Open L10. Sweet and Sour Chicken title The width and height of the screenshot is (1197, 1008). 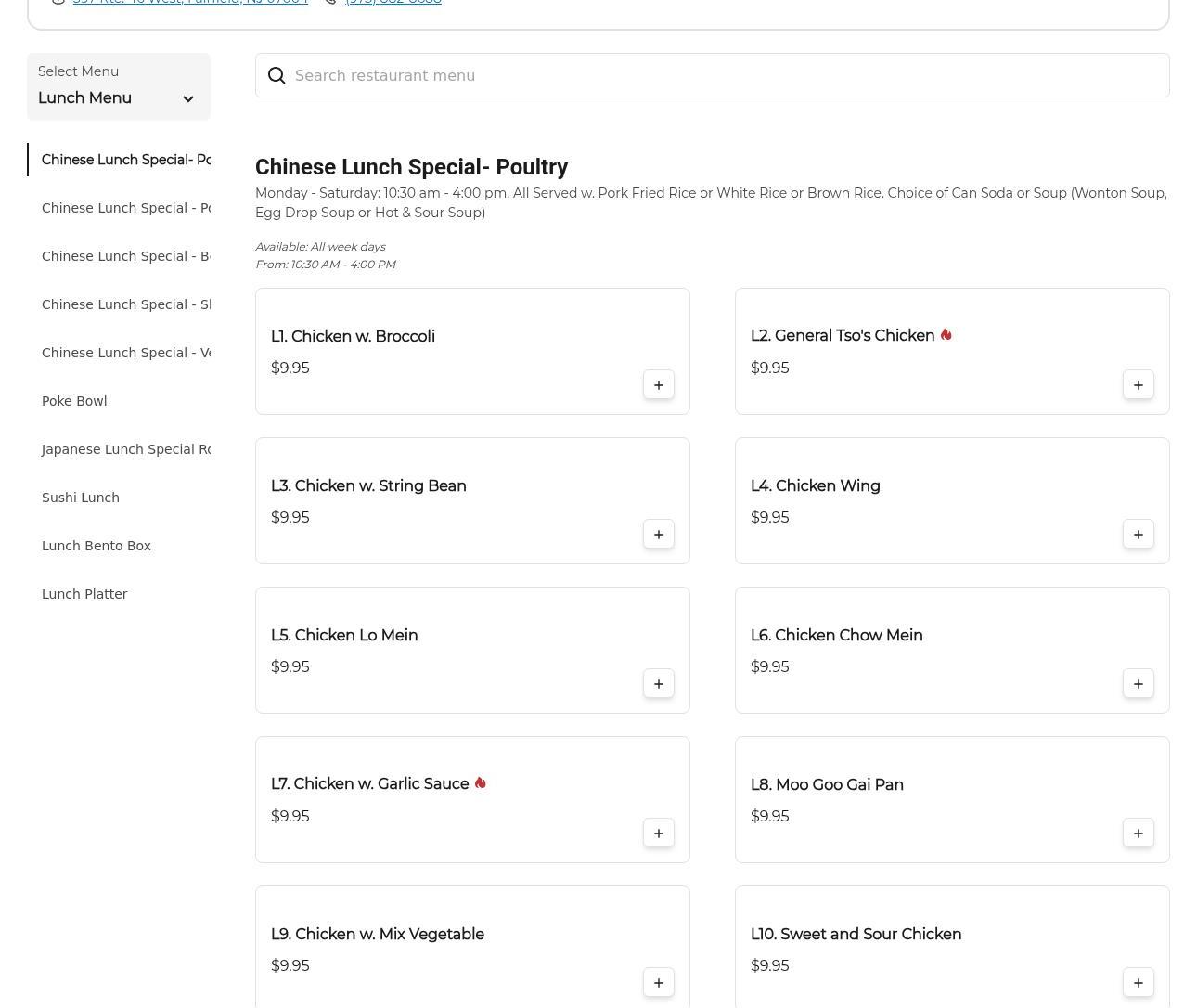click(856, 935)
